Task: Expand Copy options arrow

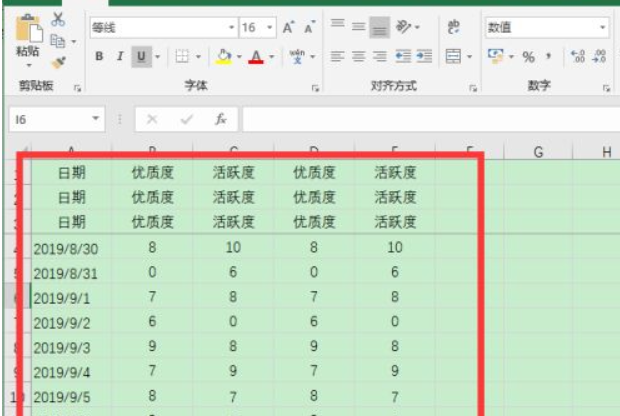Action: 74,41
